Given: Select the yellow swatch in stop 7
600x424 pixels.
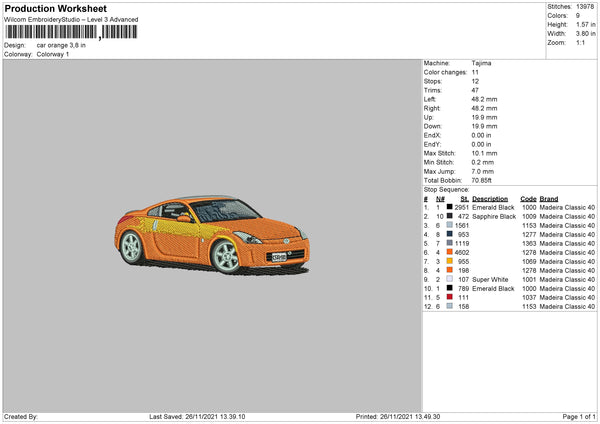Looking at the screenshot, I should coord(451,261).
